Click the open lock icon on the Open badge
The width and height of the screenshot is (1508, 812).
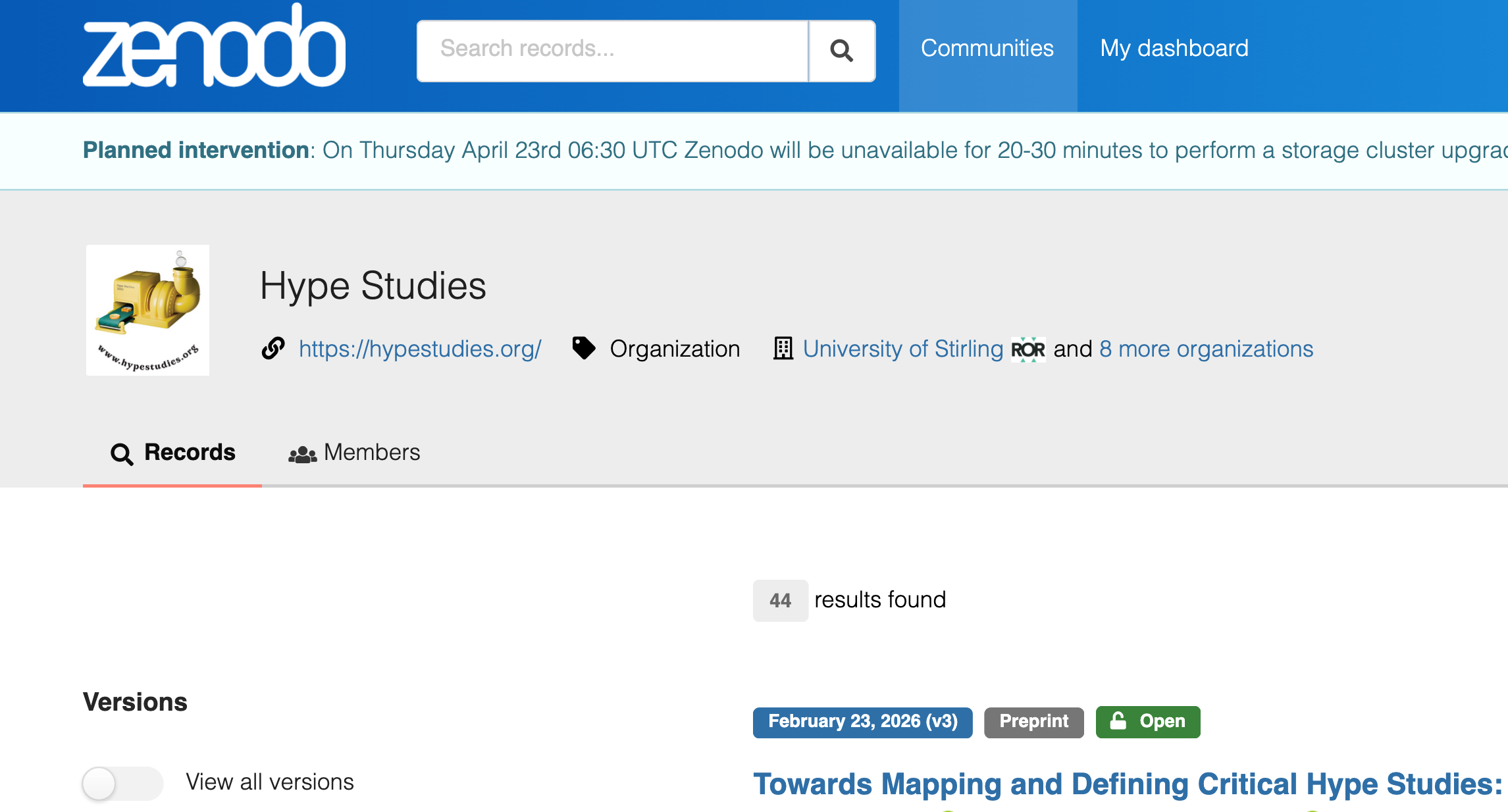click(1118, 721)
